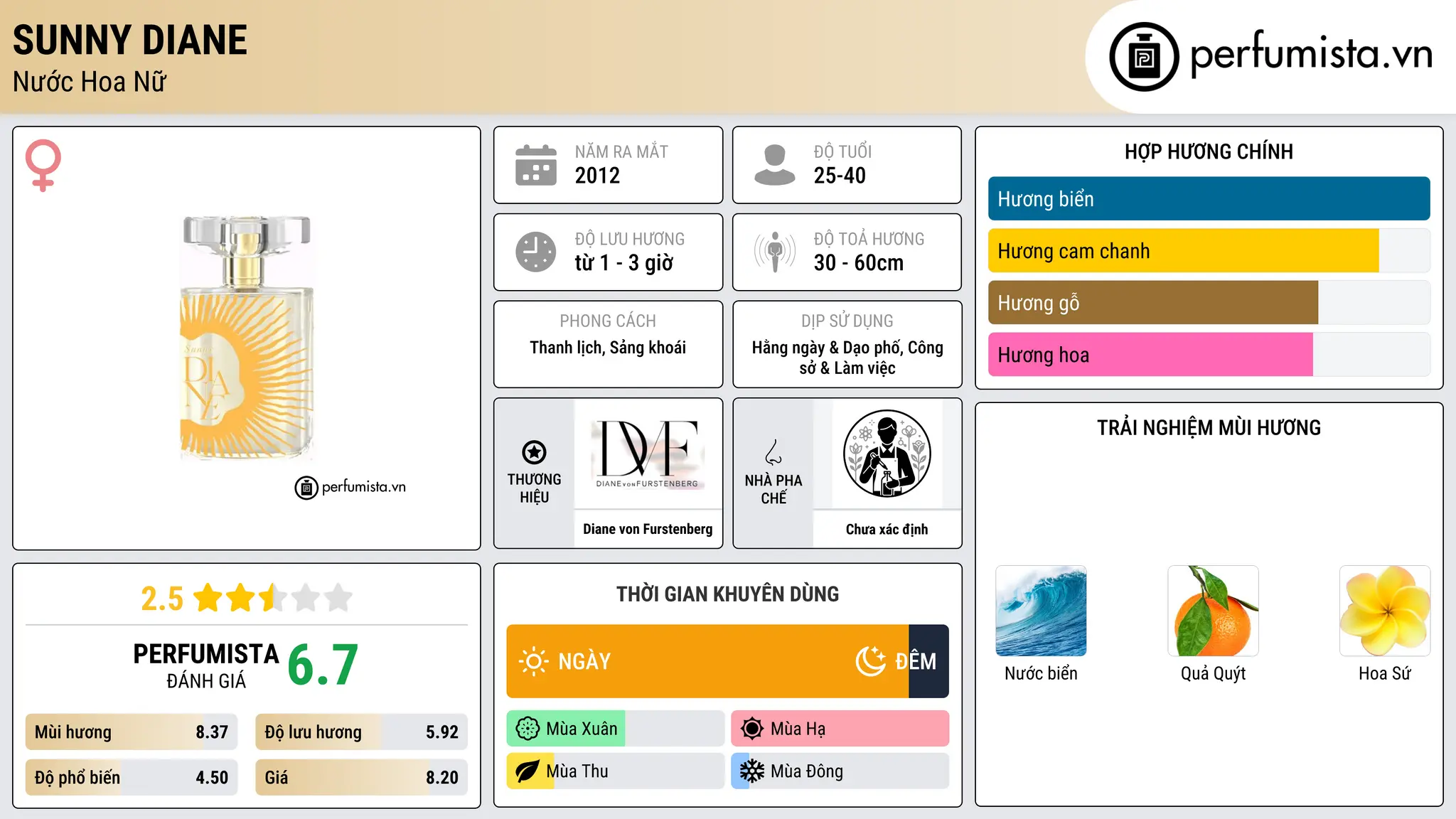This screenshot has width=1456, height=819.
Task: Click the perfumista.vn perfume bottle logo icon
Action: (x=1144, y=57)
